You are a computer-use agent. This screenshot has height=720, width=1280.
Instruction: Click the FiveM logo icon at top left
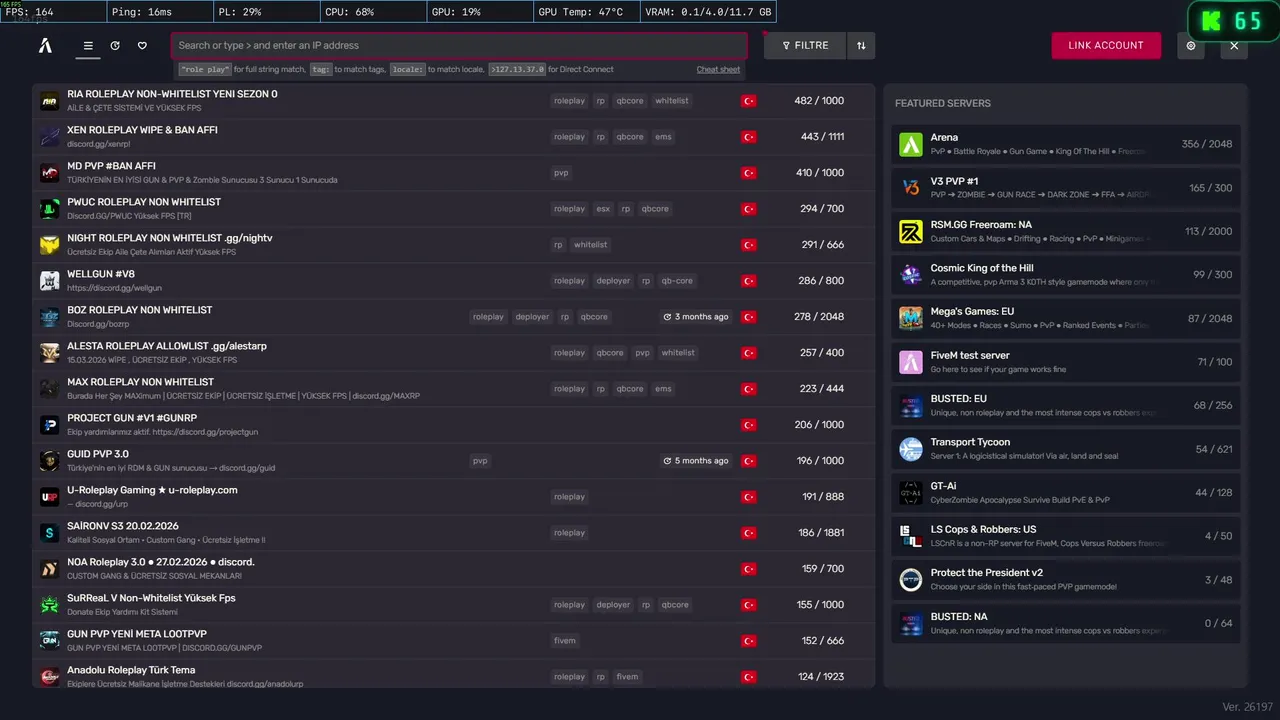point(45,45)
